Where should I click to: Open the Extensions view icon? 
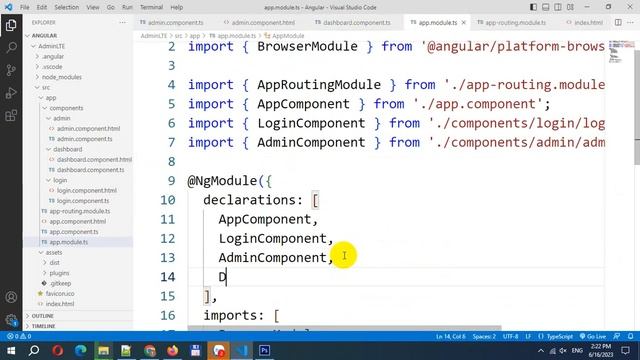(11, 116)
